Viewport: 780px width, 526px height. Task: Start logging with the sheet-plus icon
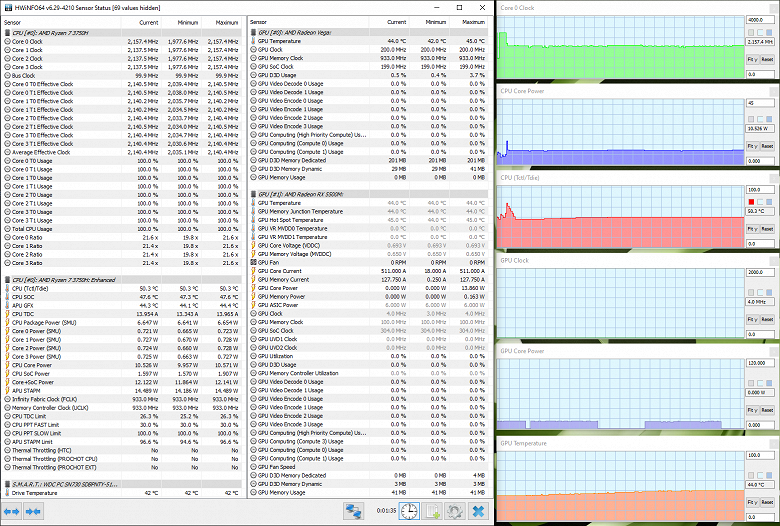(x=432, y=511)
